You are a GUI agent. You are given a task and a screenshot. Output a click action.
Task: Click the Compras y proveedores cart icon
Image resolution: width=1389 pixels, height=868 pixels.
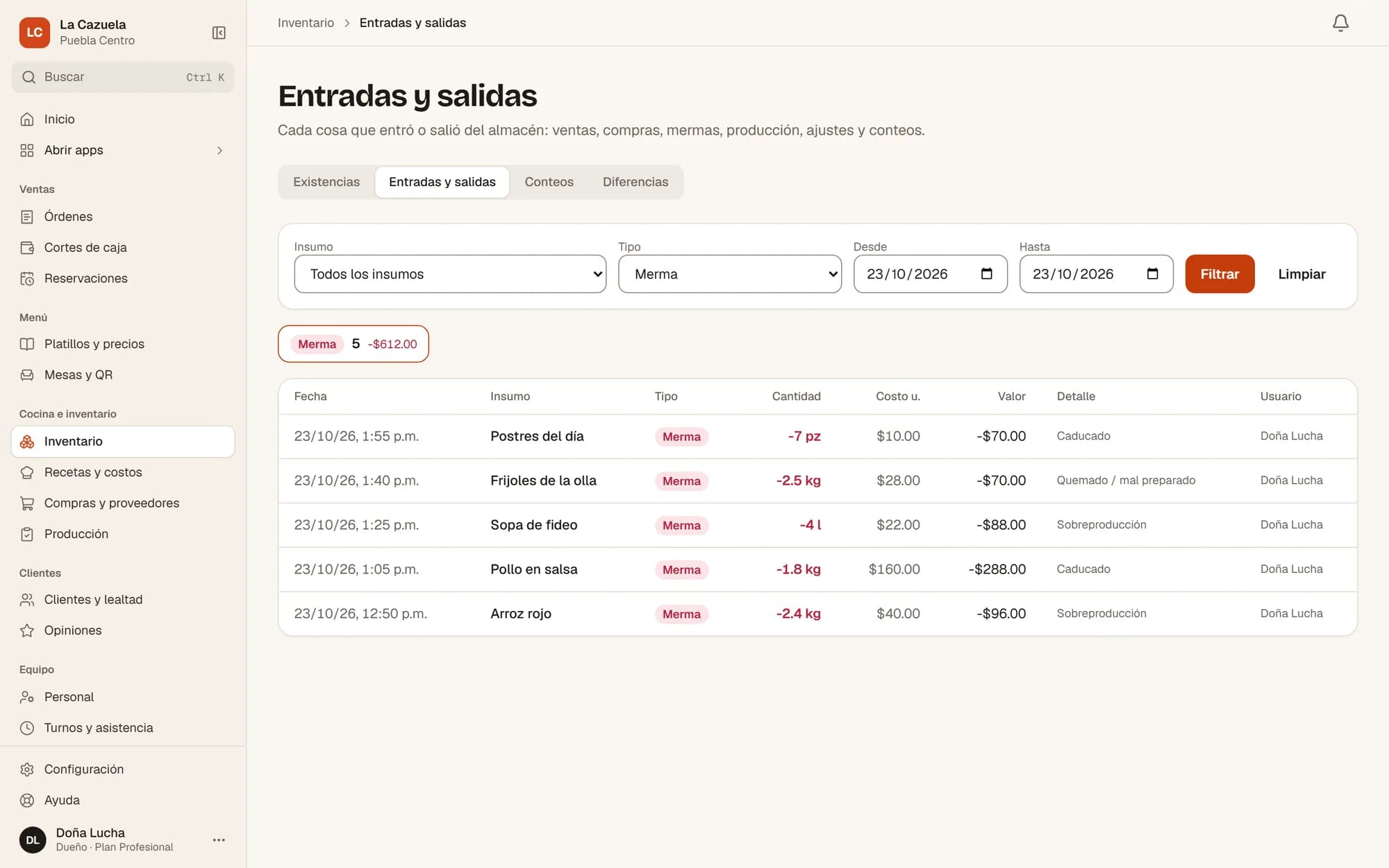point(27,503)
